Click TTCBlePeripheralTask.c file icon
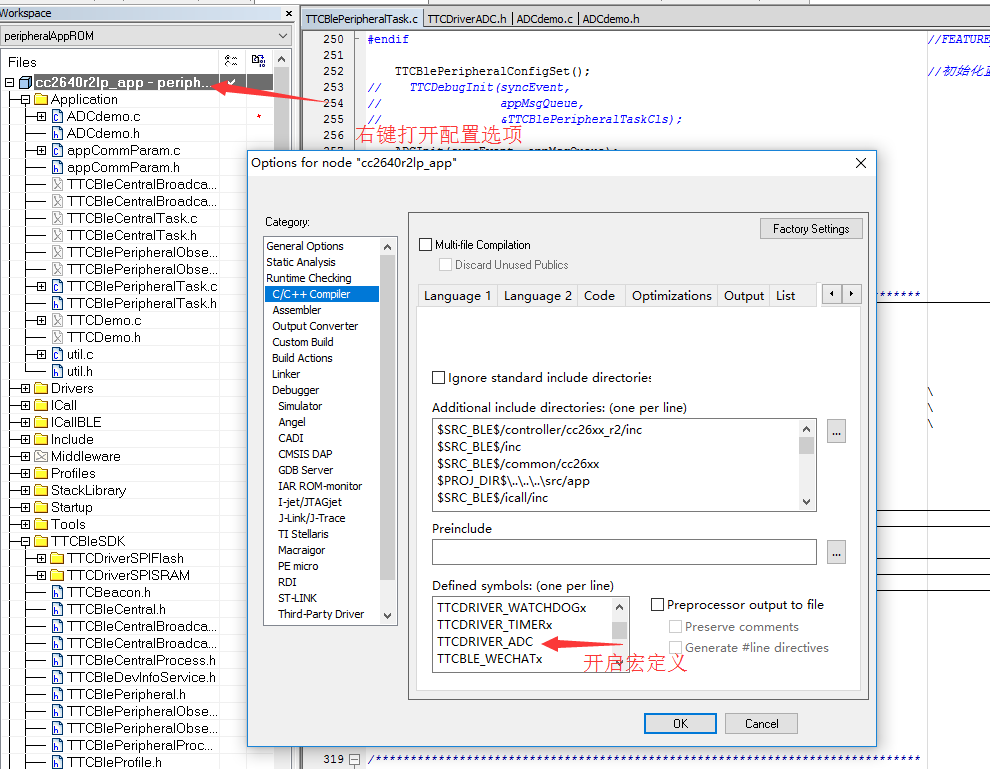This screenshot has height=769, width=990. pyautogui.click(x=57, y=287)
